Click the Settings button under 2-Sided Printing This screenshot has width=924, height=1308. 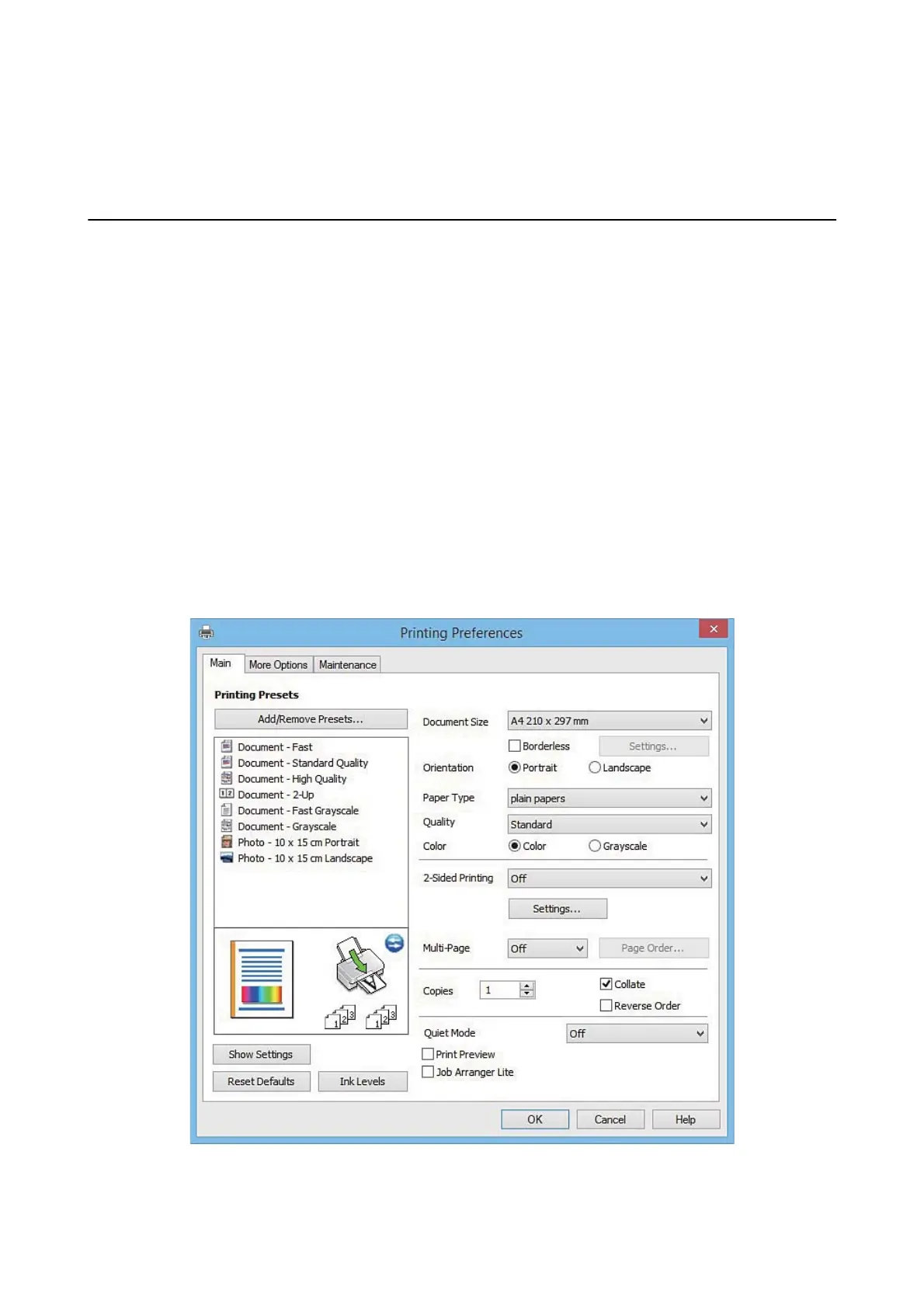point(558,909)
